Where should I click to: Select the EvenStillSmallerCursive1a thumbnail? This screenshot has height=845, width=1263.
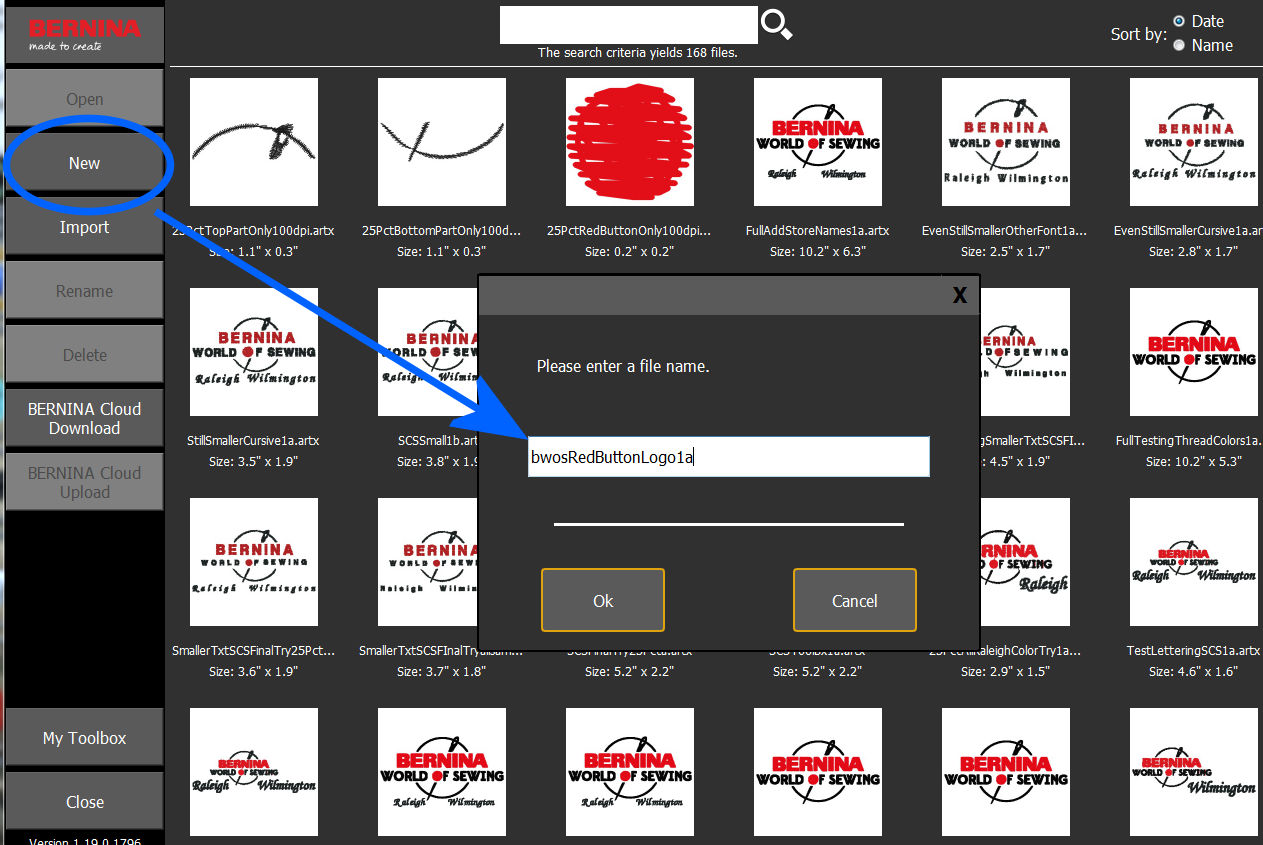[1194, 143]
